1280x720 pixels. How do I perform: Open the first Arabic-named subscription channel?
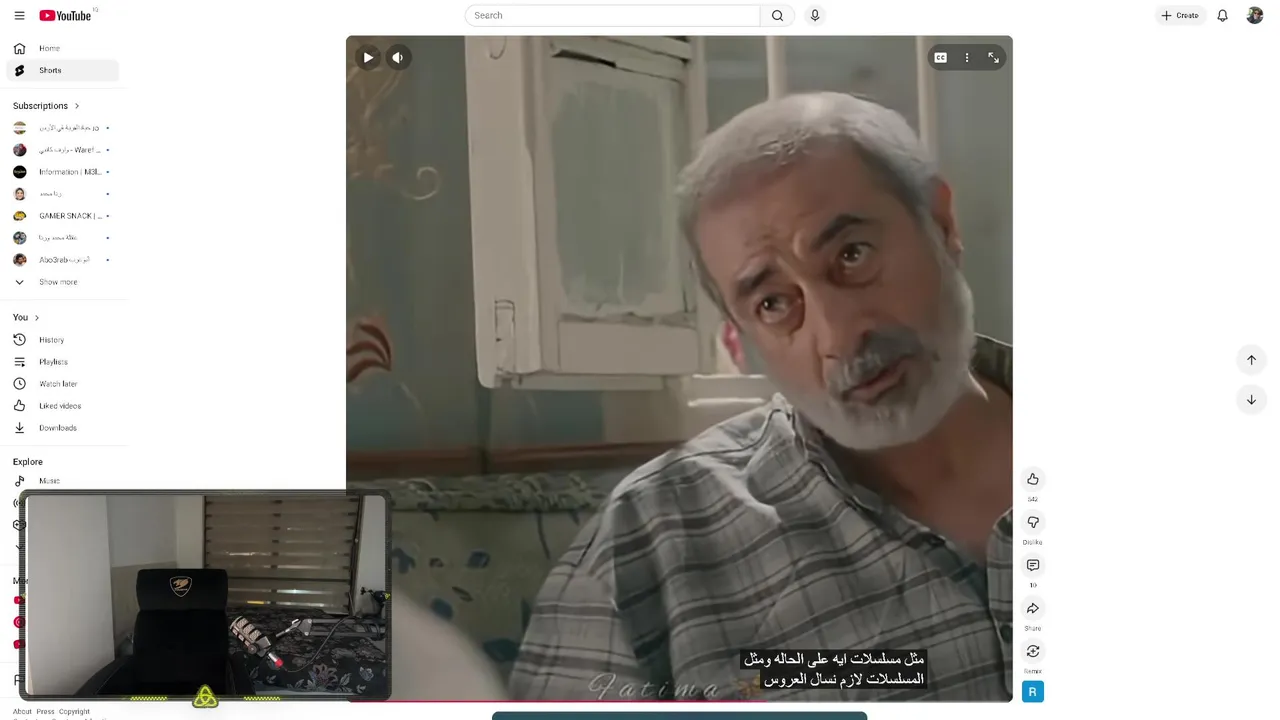point(62,128)
